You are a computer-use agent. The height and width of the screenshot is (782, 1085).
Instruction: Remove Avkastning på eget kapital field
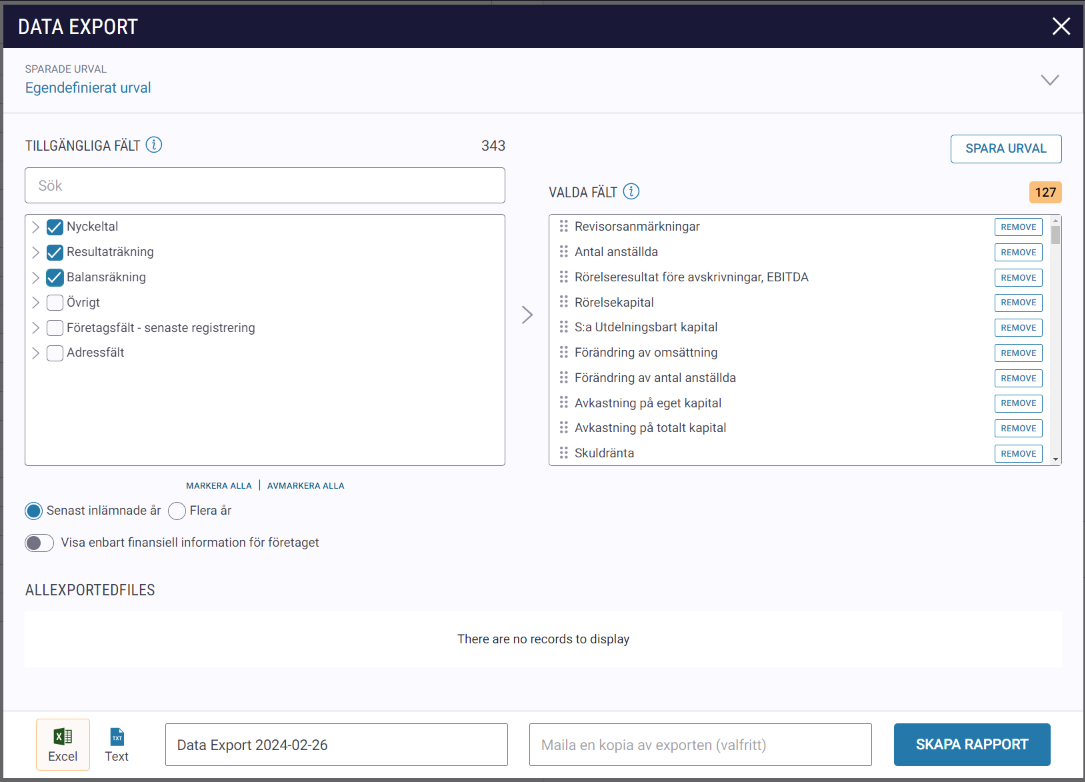click(x=1019, y=403)
